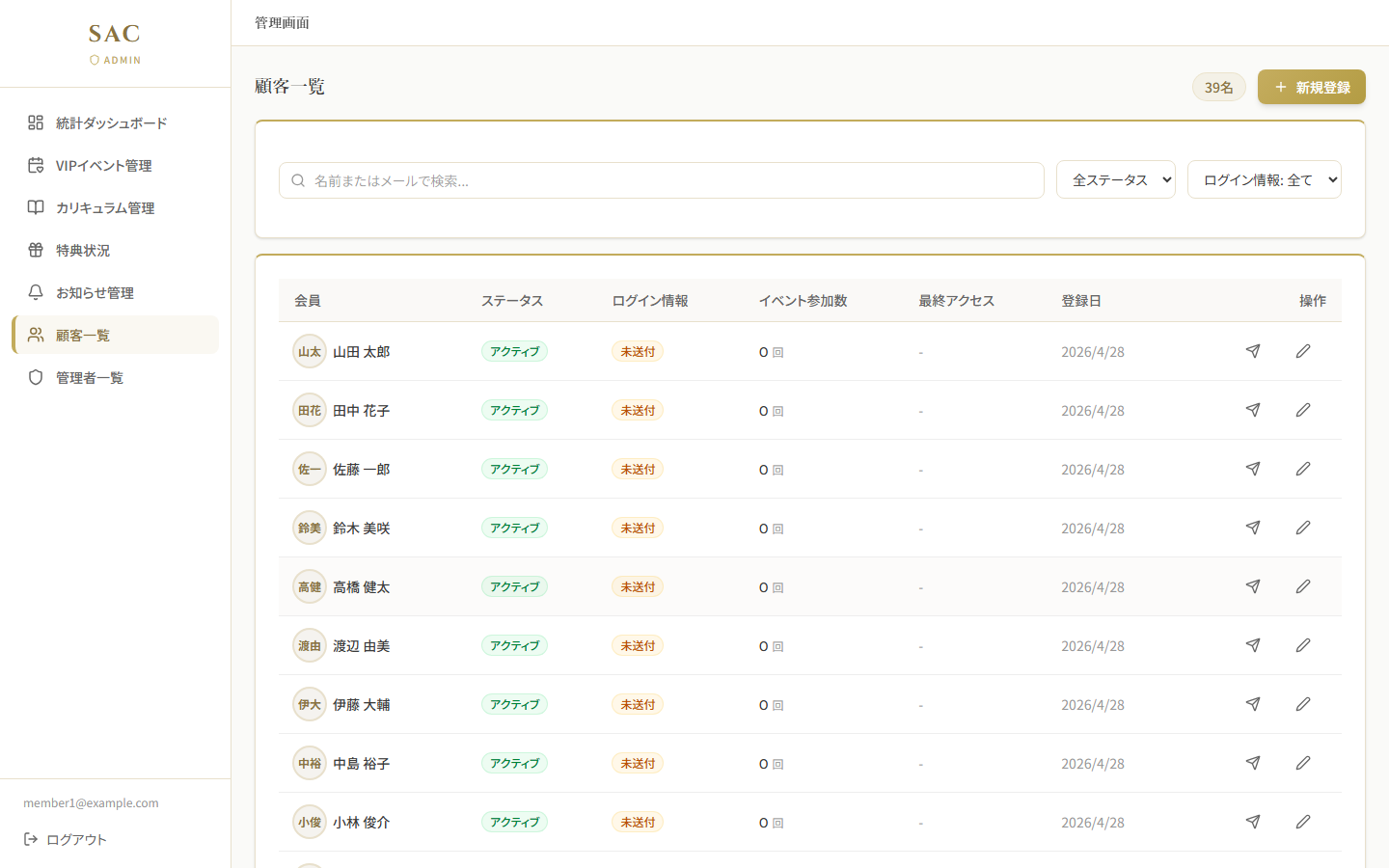1389x868 pixels.
Task: Open 管理者一覧 page
Action: tap(115, 377)
